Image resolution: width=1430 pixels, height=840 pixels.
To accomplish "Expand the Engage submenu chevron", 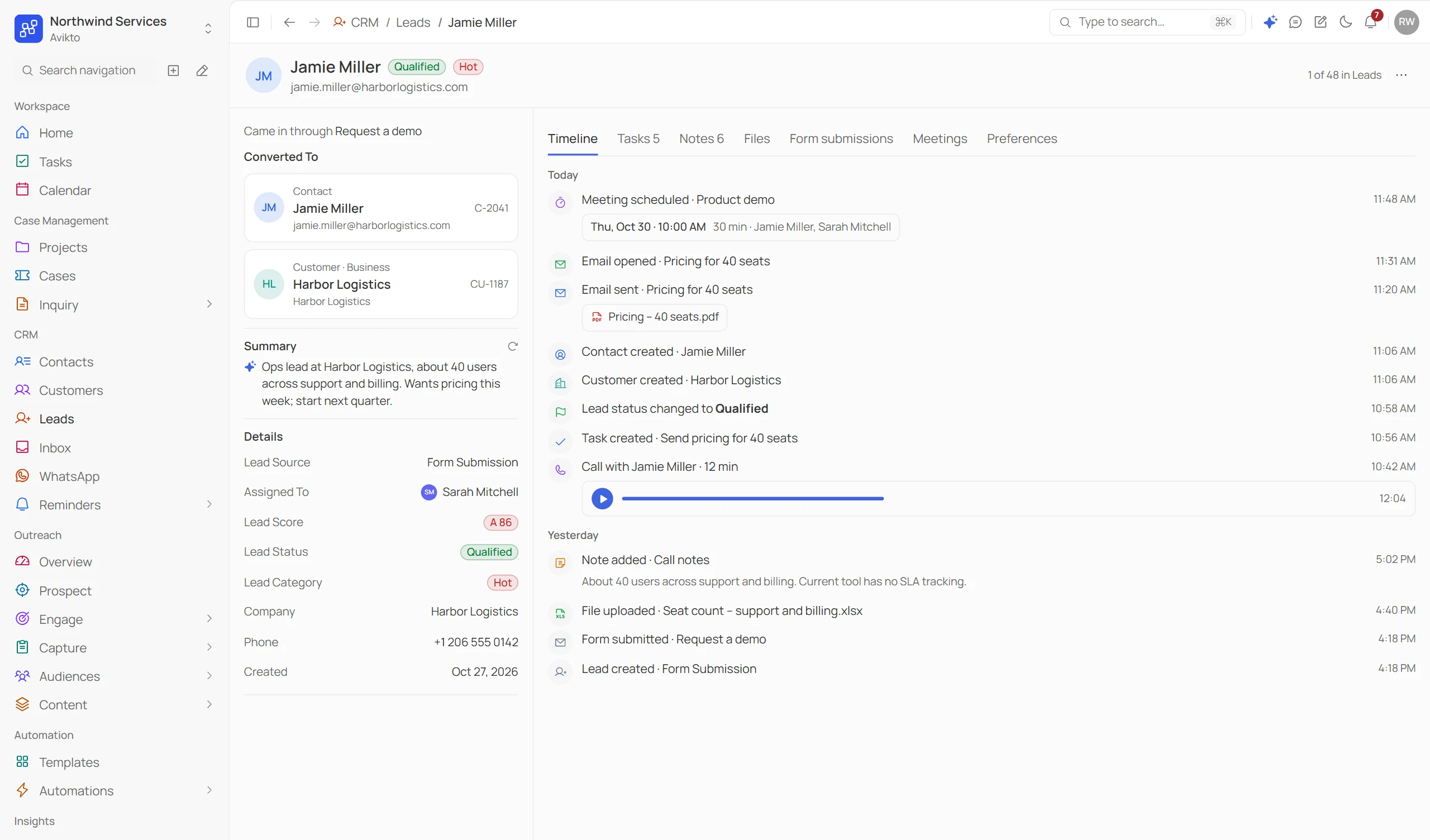I will pos(209,619).
